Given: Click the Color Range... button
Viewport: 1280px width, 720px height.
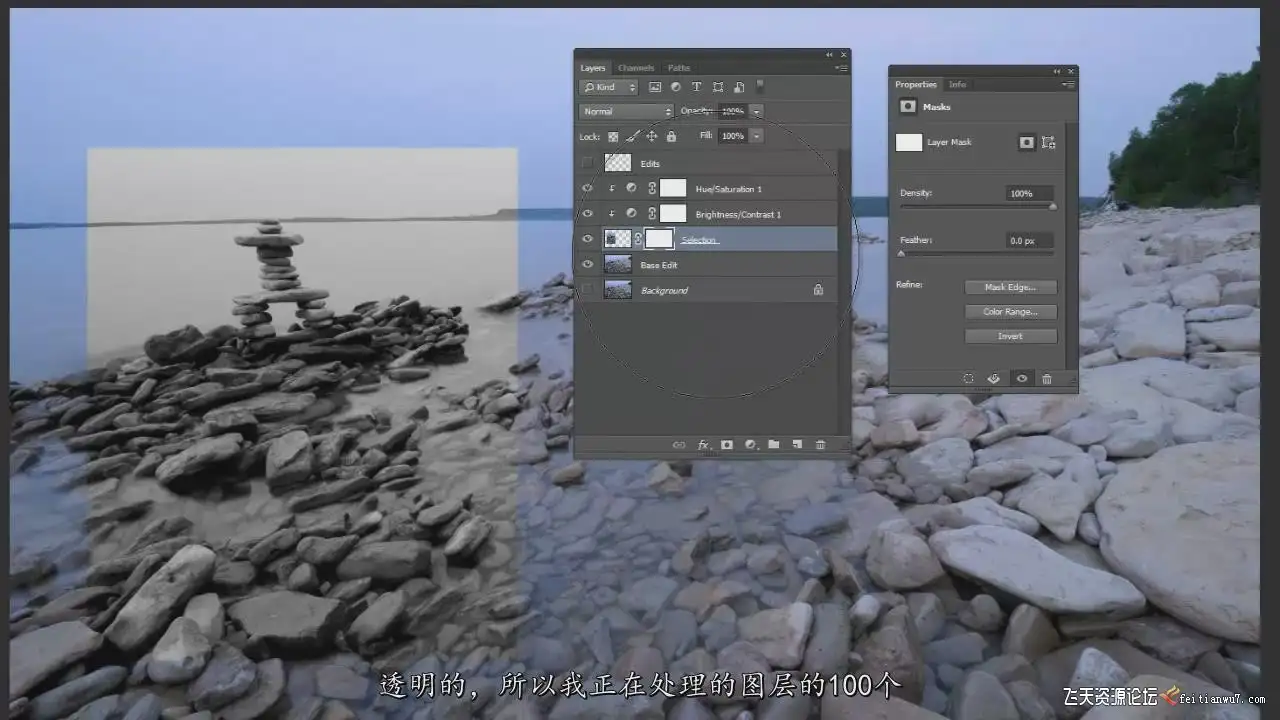Looking at the screenshot, I should (x=1010, y=312).
